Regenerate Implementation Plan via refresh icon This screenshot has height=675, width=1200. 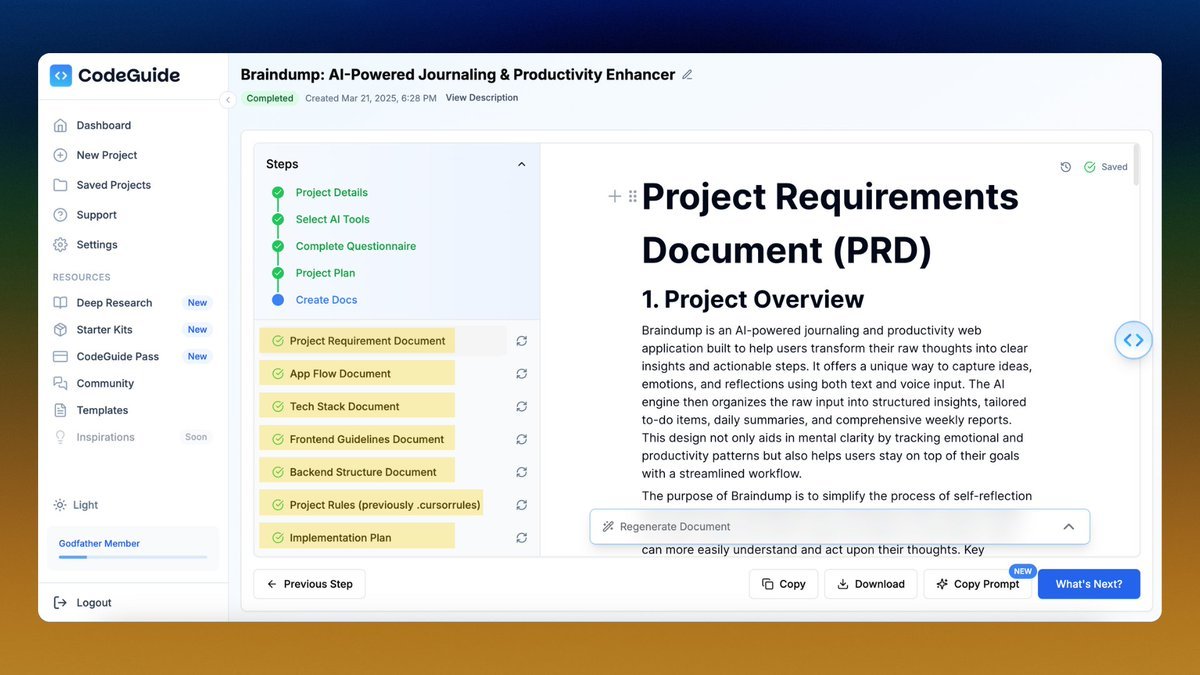(521, 538)
